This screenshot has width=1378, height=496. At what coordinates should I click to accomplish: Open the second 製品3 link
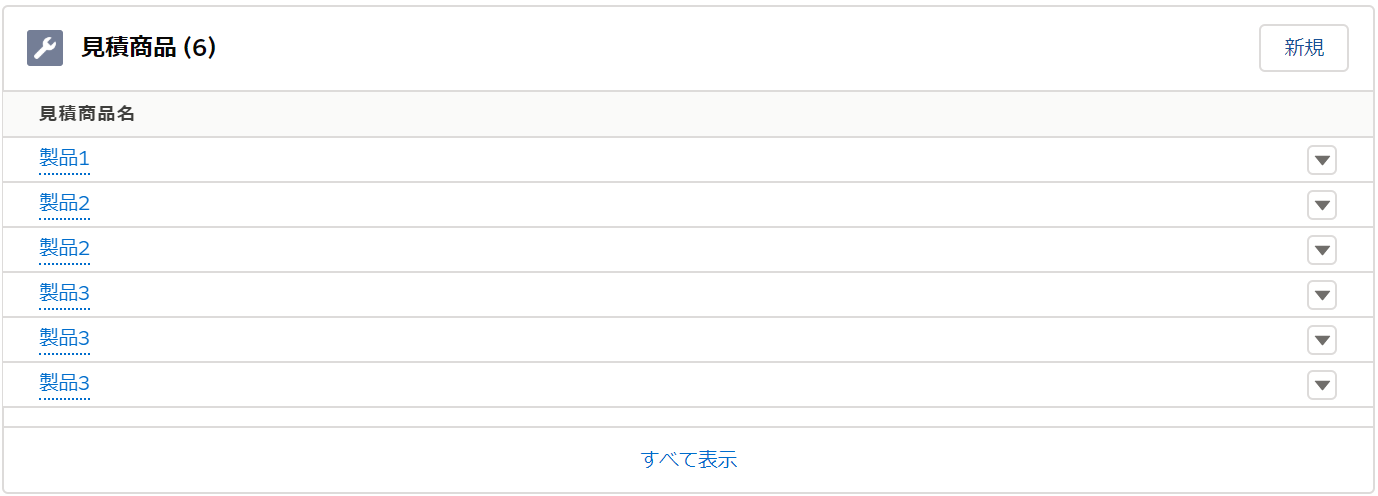pos(64,339)
